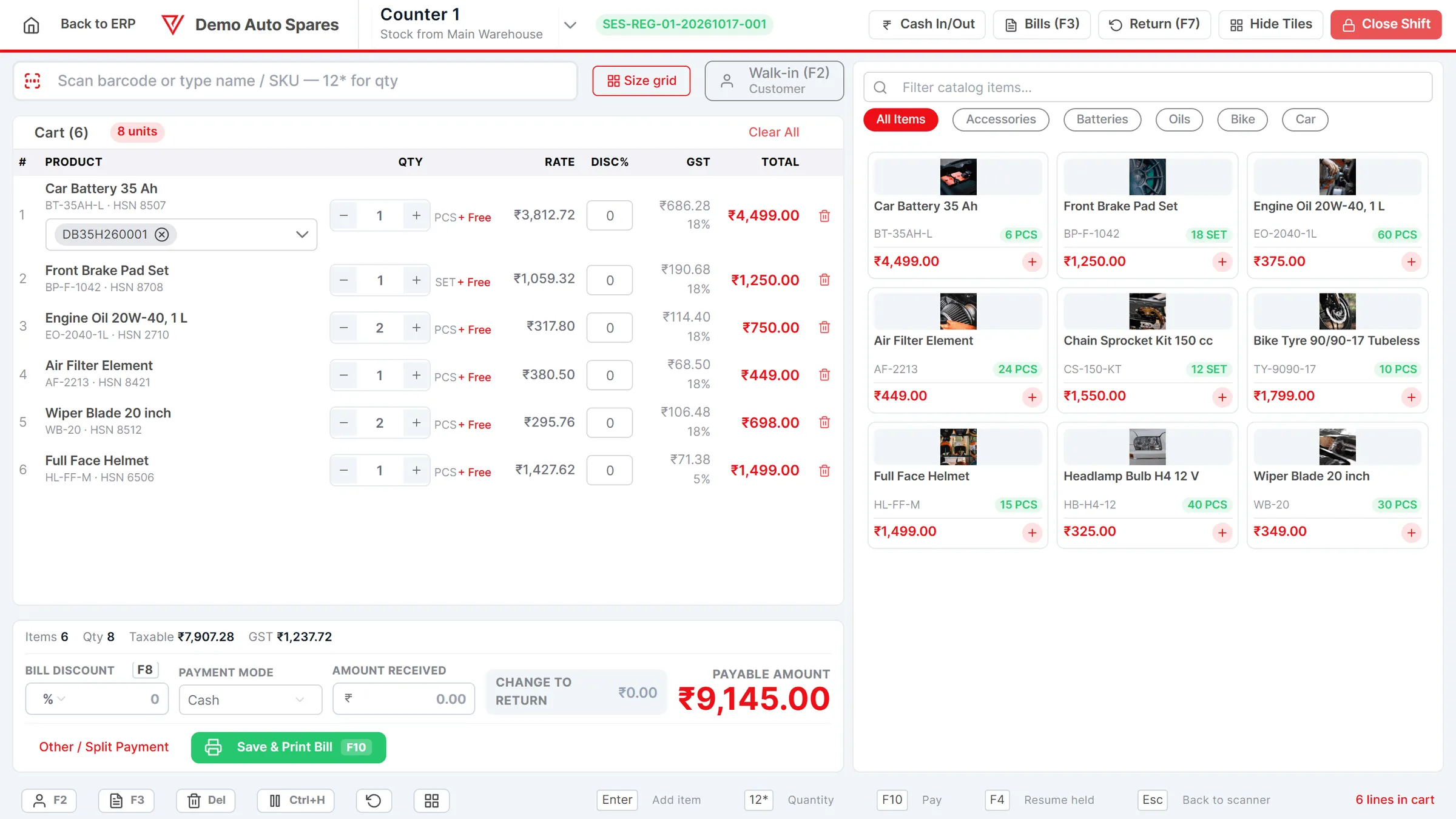Image resolution: width=1456 pixels, height=819 pixels.
Task: Hide Tiles in the top bar
Action: click(1270, 25)
